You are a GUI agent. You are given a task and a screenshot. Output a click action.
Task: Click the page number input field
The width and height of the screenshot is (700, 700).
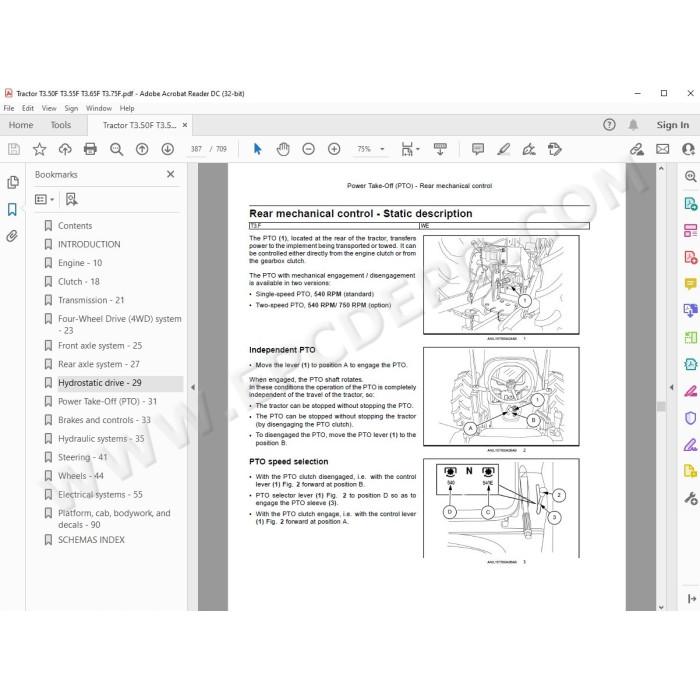tap(196, 149)
